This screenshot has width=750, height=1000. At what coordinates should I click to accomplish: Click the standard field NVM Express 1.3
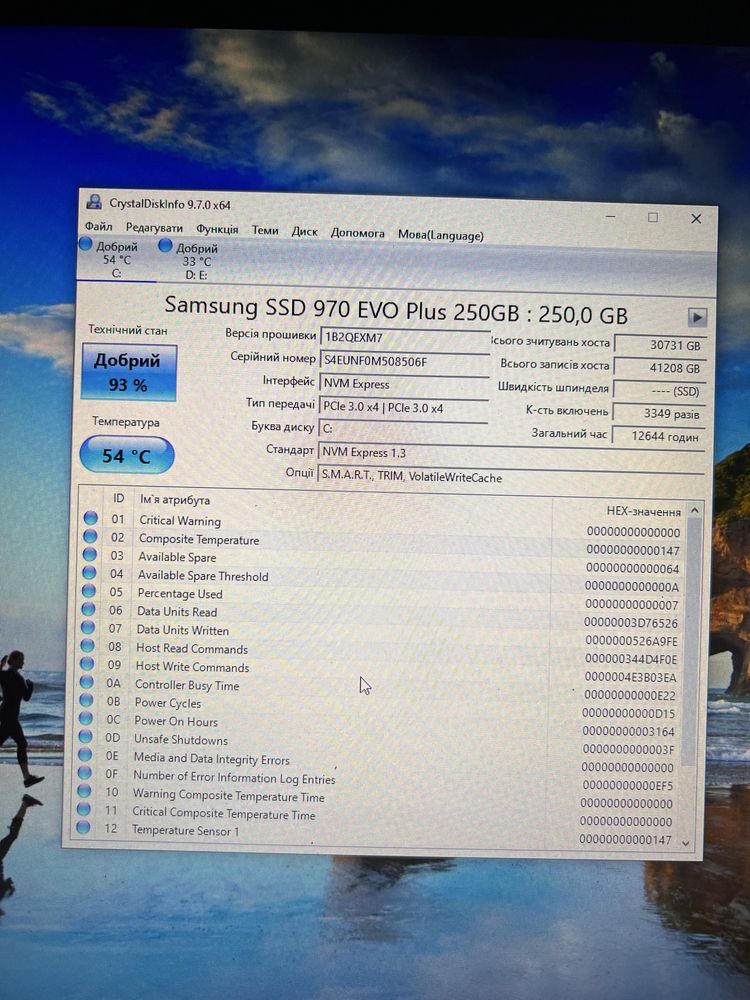coord(511,453)
